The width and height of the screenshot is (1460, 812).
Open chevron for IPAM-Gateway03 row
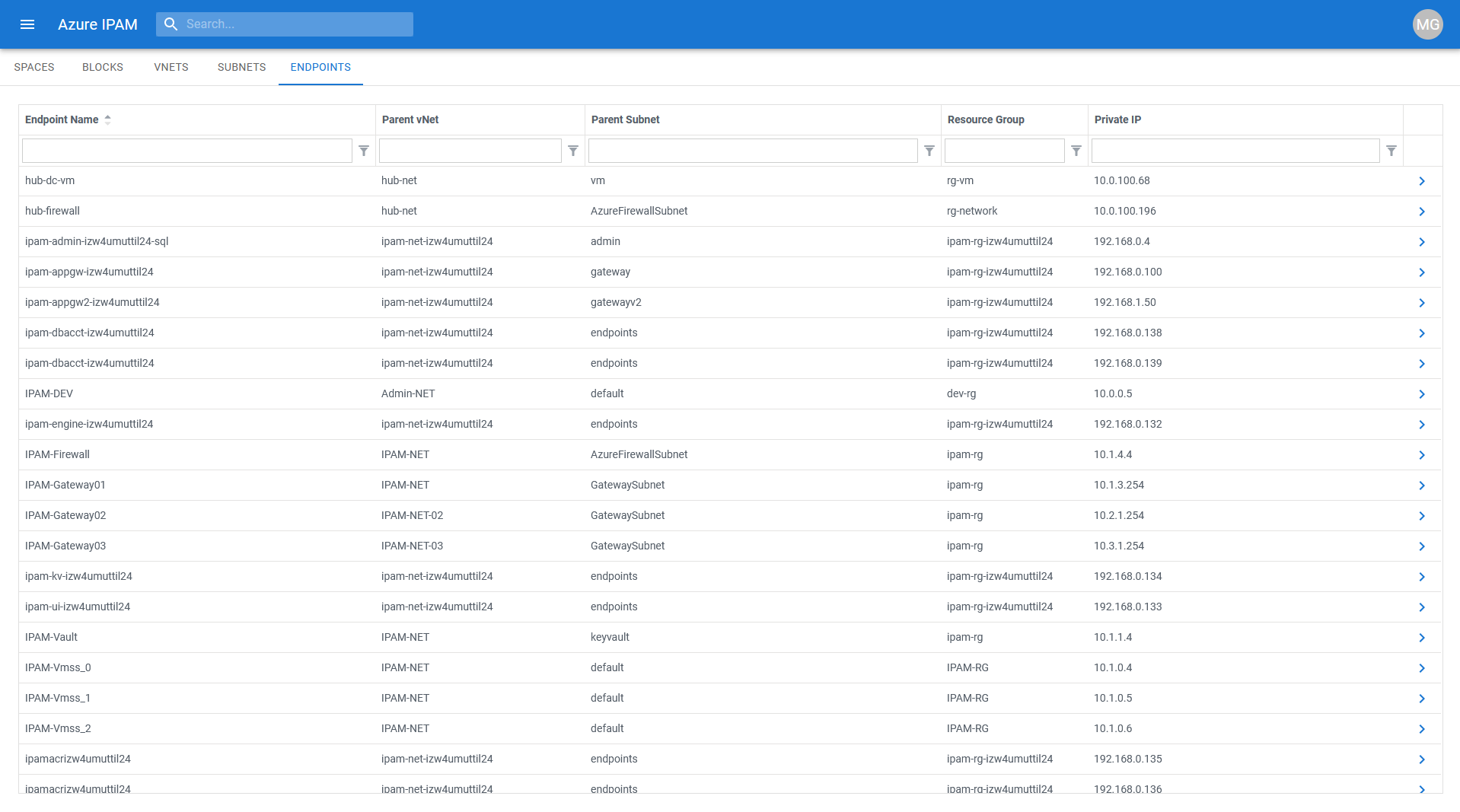tap(1422, 546)
